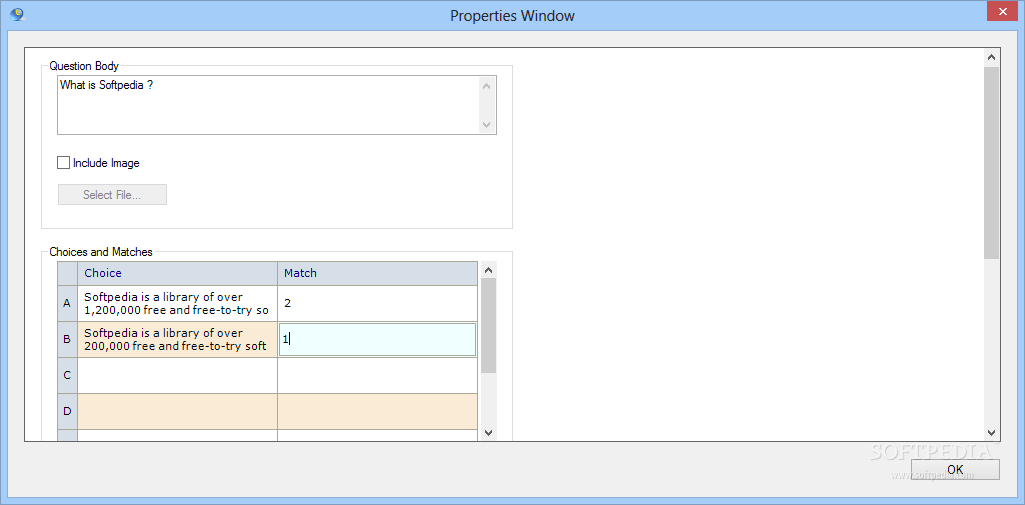Click the main panel scrollbar thumb
This screenshot has height=505, width=1025.
coord(991,162)
